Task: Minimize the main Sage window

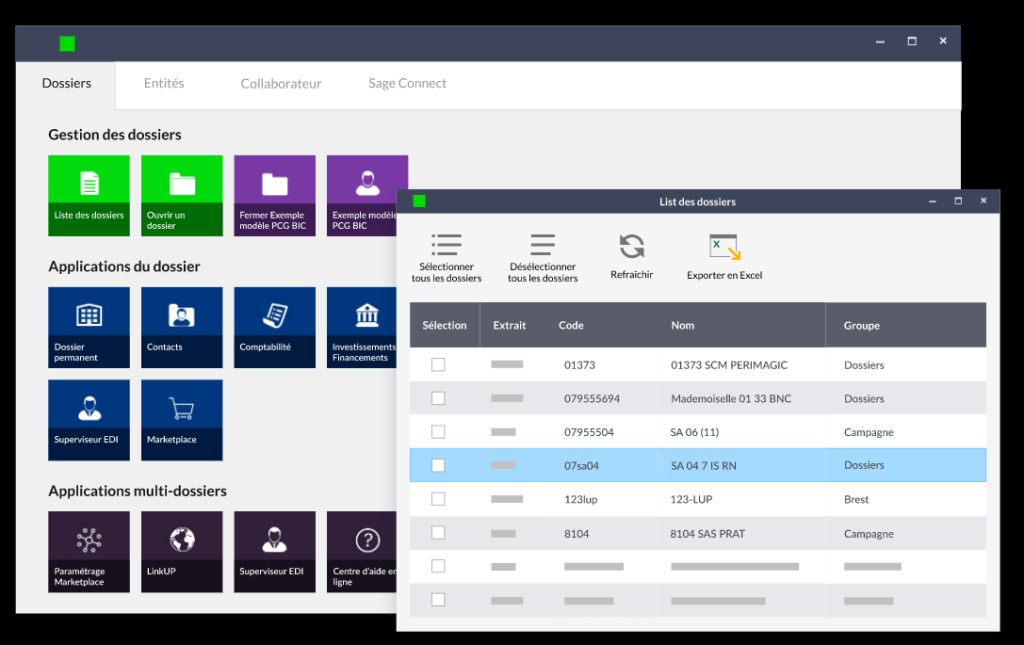Action: [880, 41]
